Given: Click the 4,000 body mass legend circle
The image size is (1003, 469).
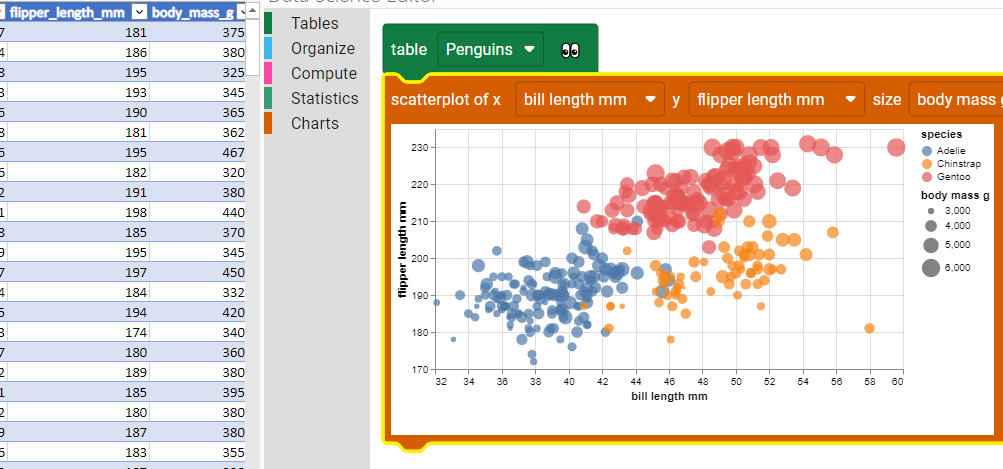Looking at the screenshot, I should [930, 227].
